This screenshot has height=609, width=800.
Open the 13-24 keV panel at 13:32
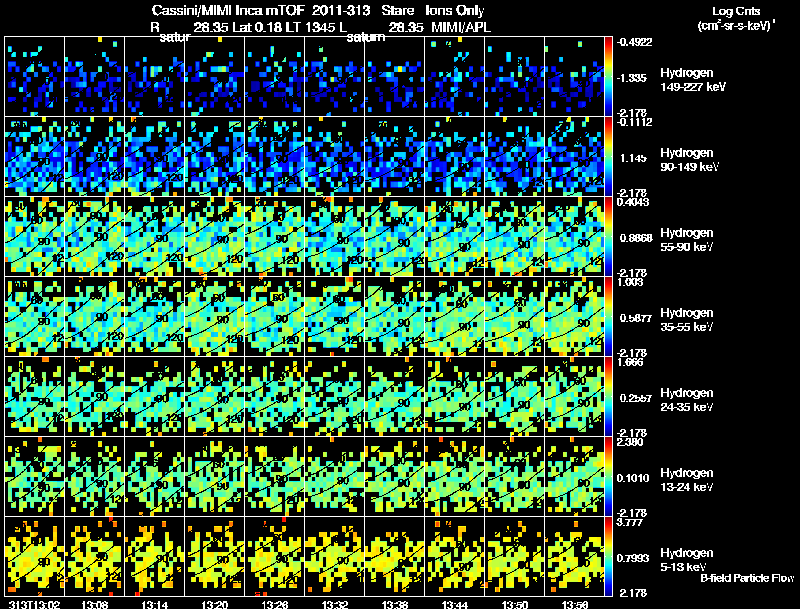[335, 476]
